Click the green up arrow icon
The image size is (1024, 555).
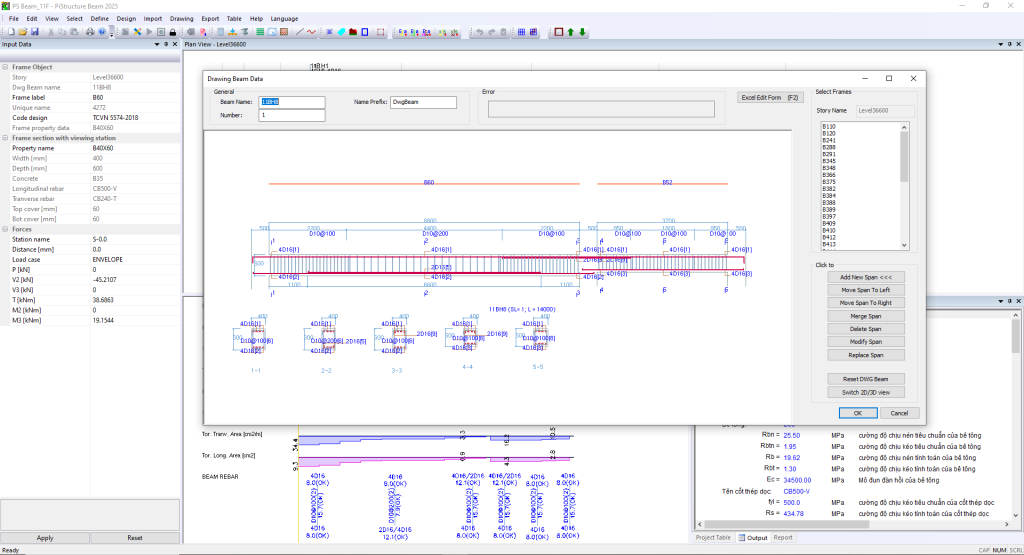(x=571, y=32)
